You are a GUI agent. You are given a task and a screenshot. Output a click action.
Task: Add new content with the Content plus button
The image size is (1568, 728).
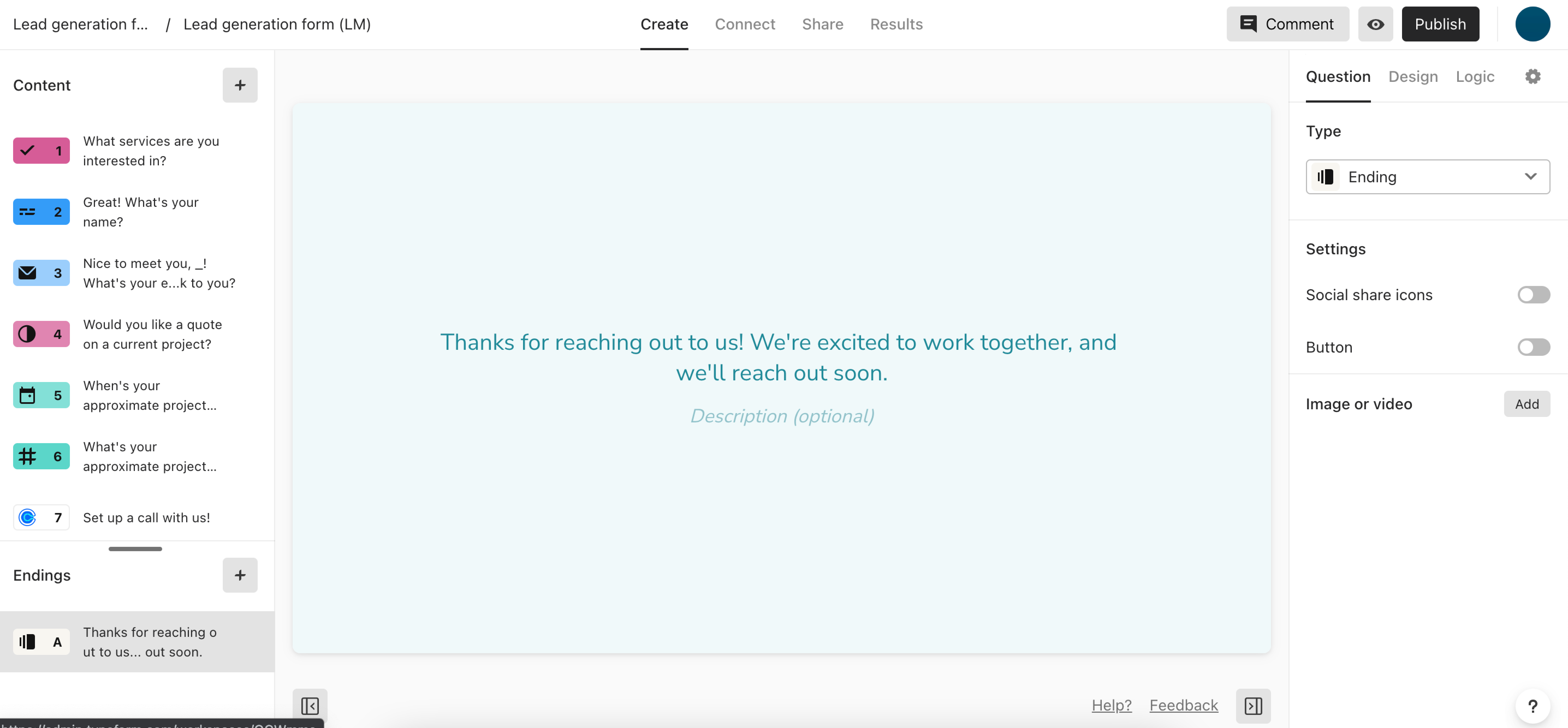(240, 85)
